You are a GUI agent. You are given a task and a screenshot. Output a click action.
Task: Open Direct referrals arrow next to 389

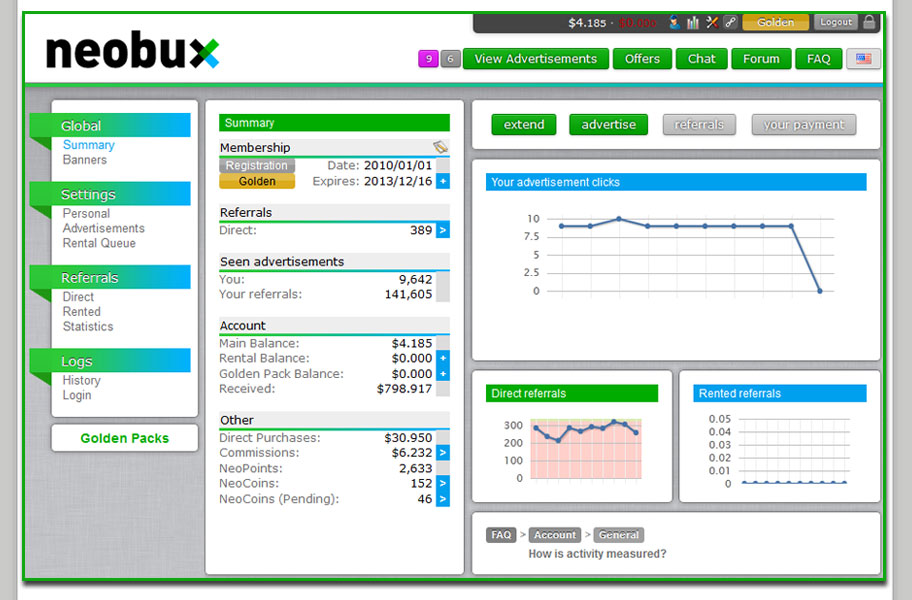[443, 230]
